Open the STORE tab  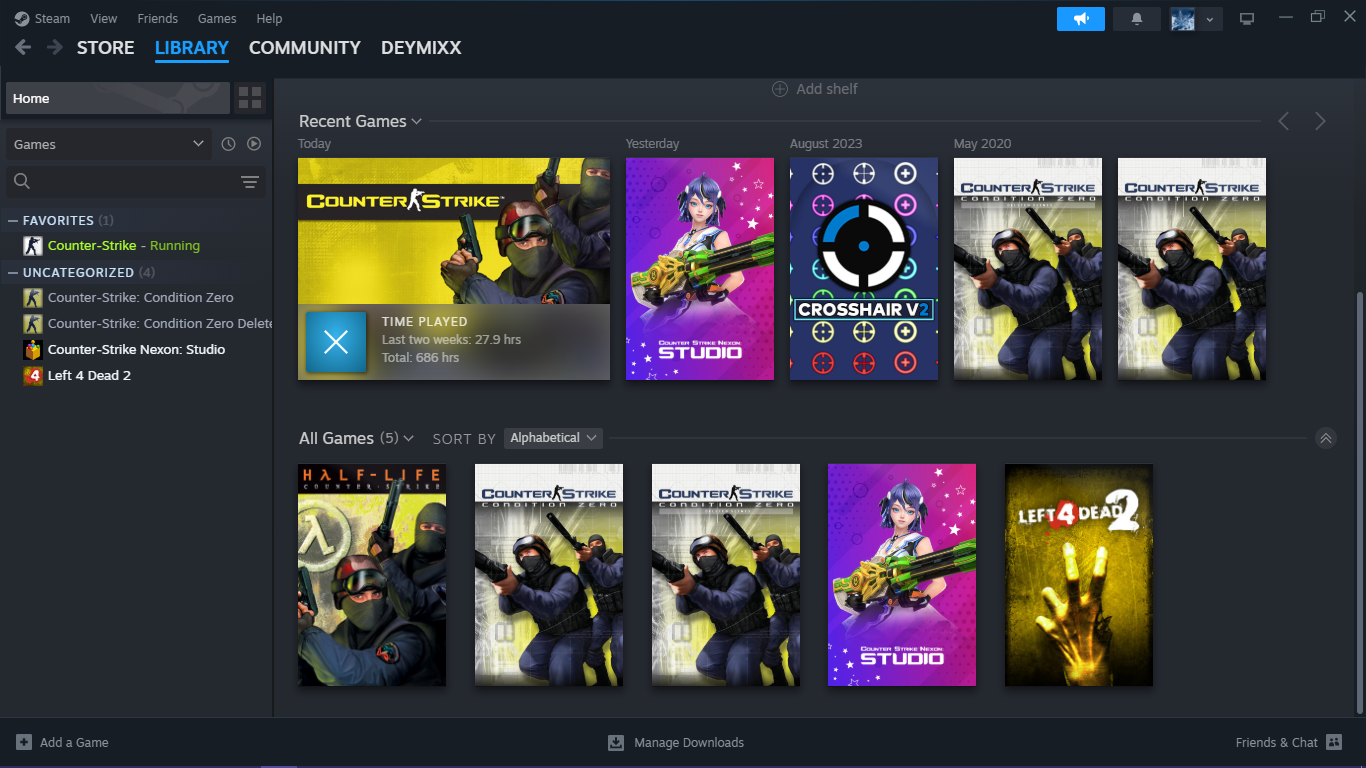105,47
